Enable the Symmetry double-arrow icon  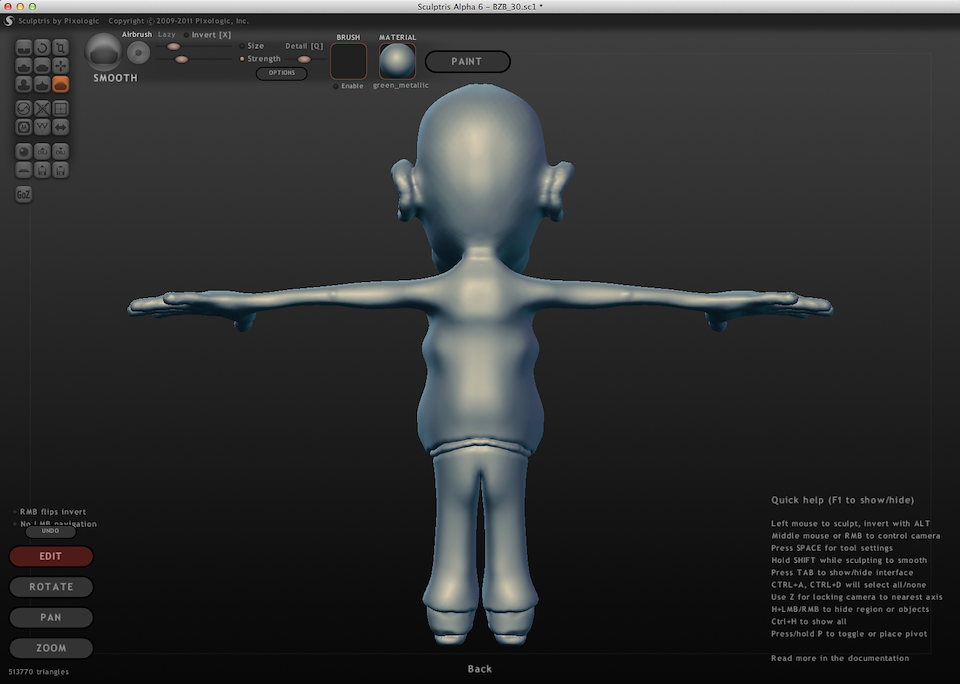tap(60, 127)
